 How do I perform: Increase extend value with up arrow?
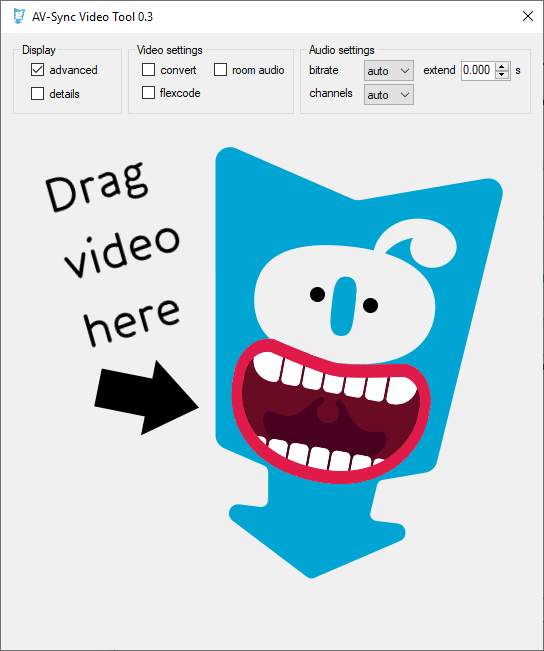pos(502,66)
